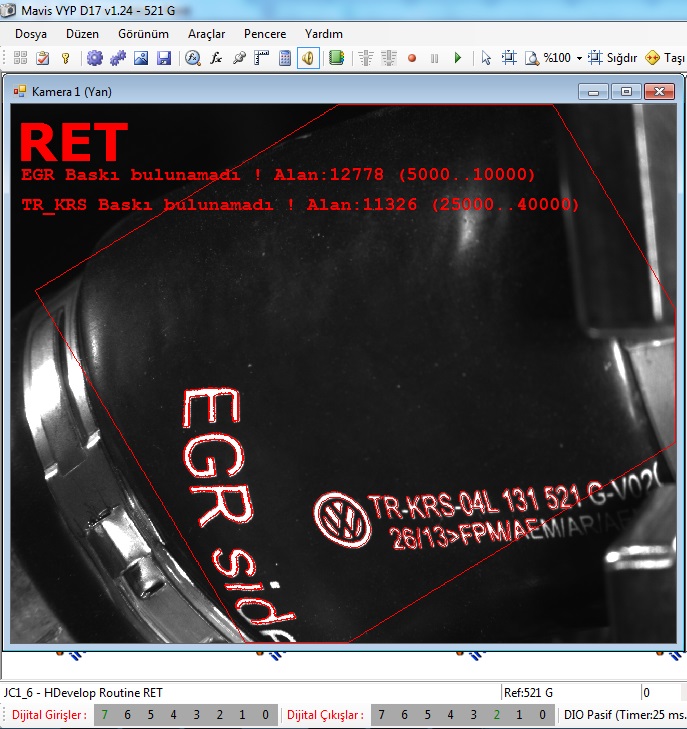Click digital input bit 7
687x729 pixels.
tap(105, 715)
